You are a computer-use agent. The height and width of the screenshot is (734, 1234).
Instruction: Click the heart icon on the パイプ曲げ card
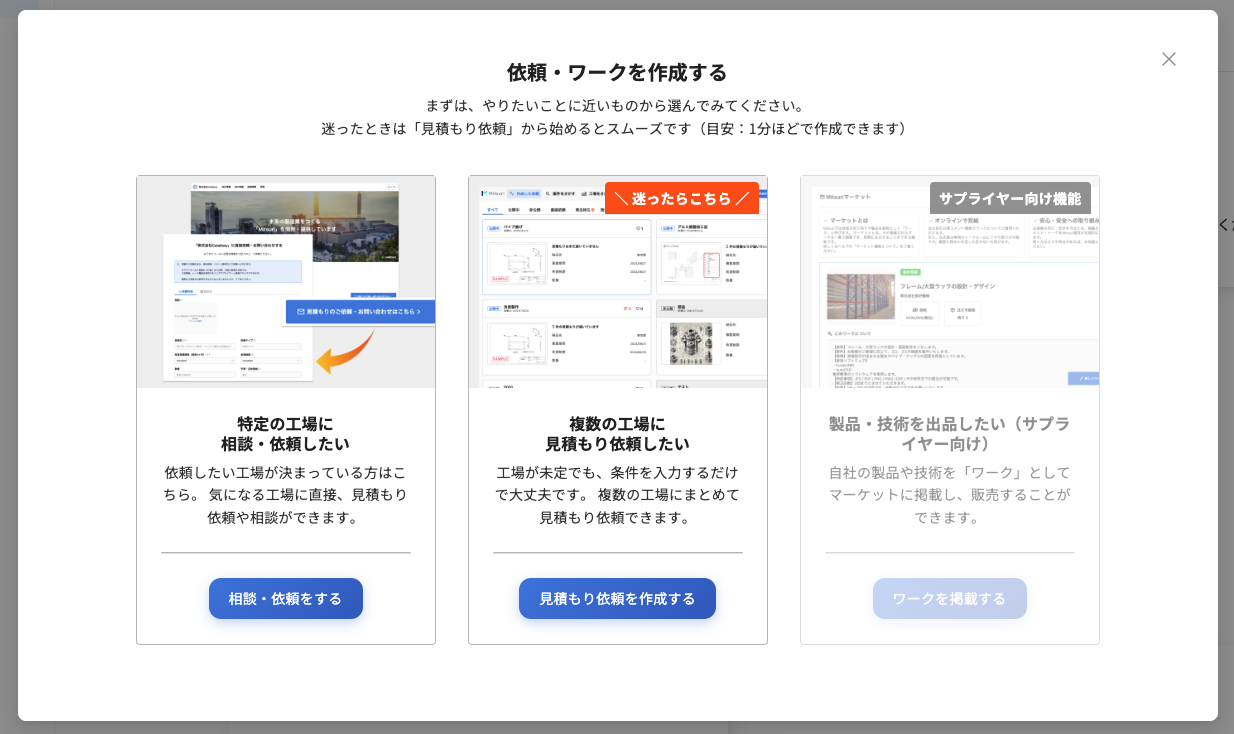[639, 228]
